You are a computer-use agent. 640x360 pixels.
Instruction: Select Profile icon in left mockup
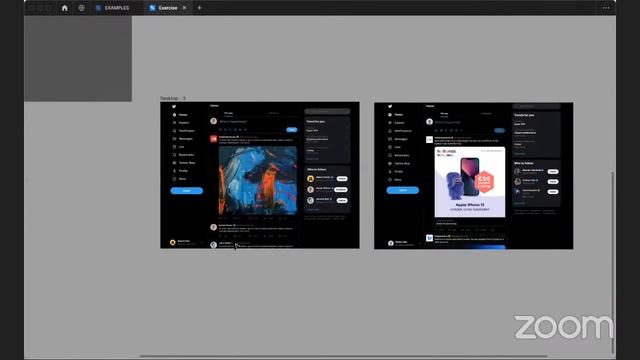pos(174,171)
